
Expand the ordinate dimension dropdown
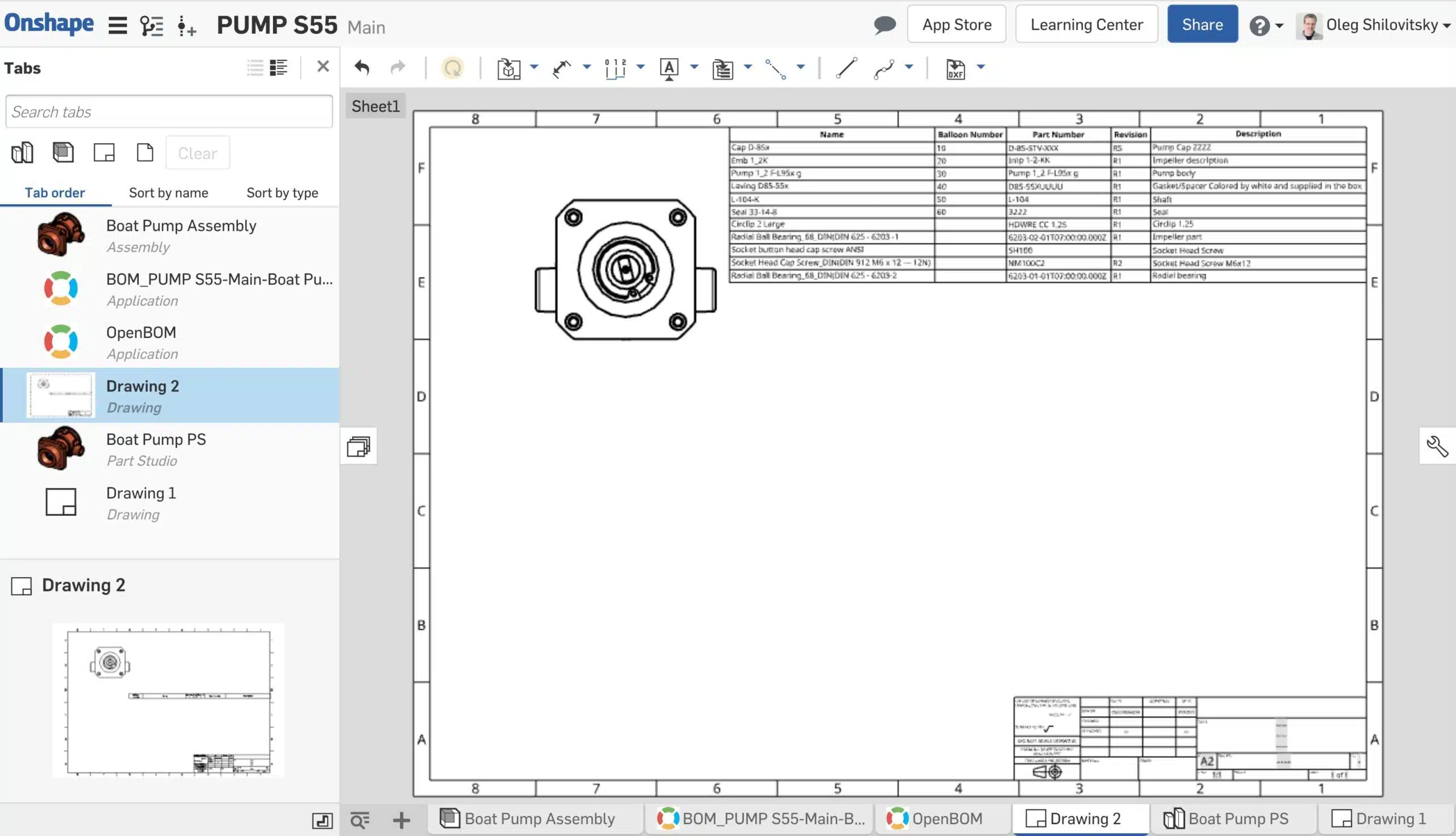(641, 67)
